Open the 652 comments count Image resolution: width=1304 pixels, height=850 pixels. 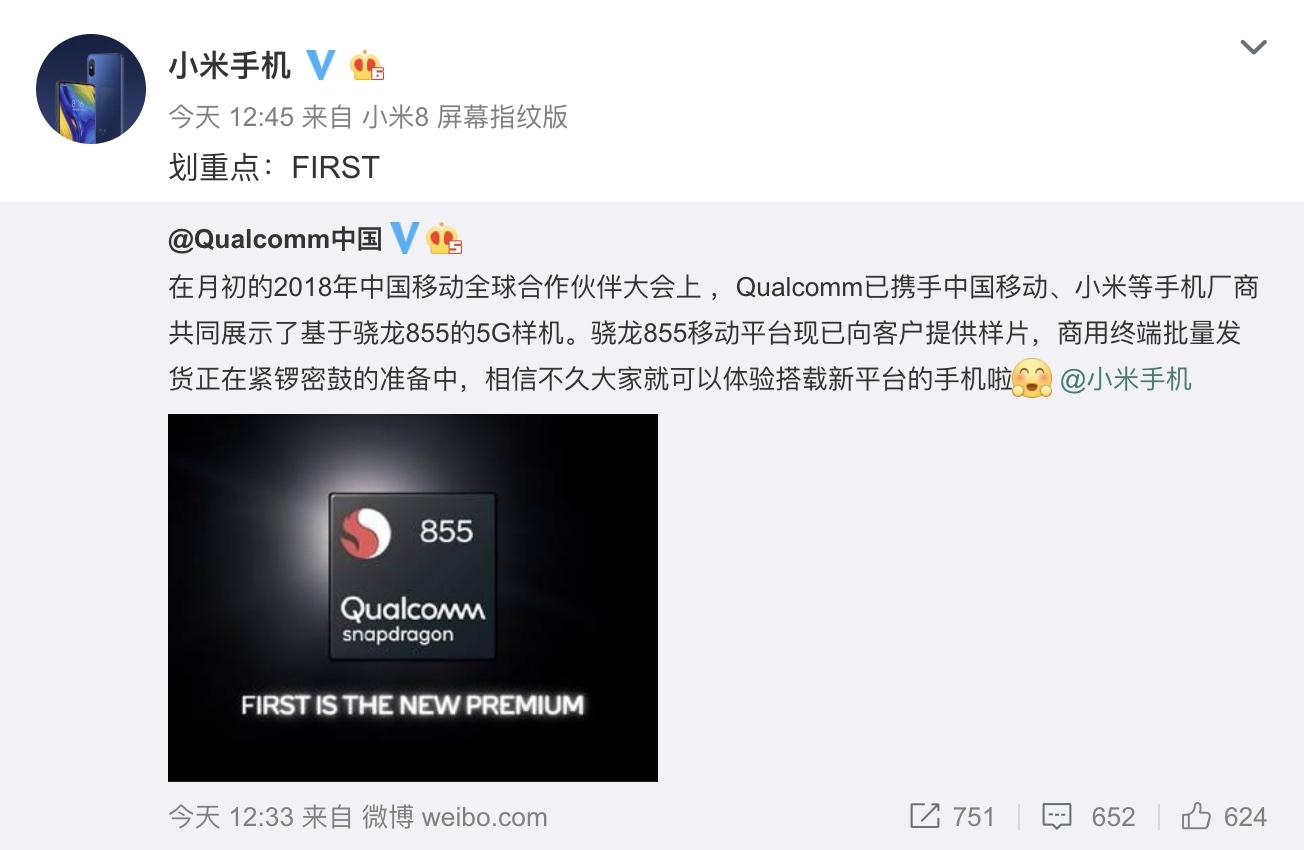[1113, 817]
